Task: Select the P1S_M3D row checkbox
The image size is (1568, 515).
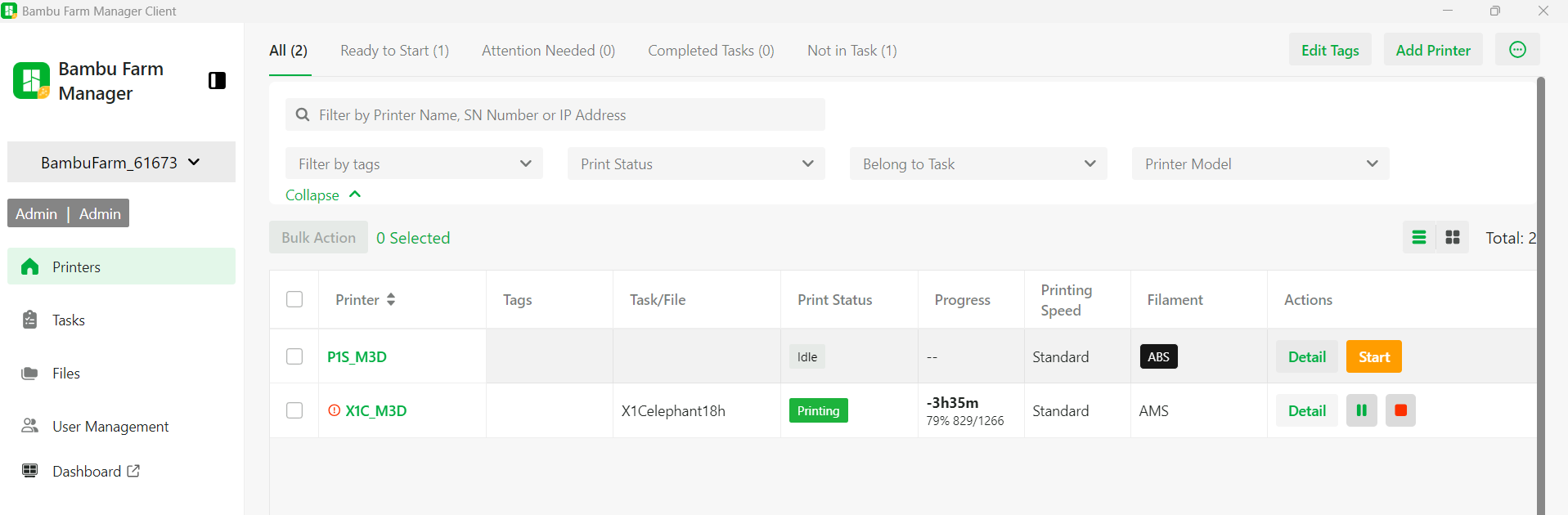Action: (x=294, y=356)
